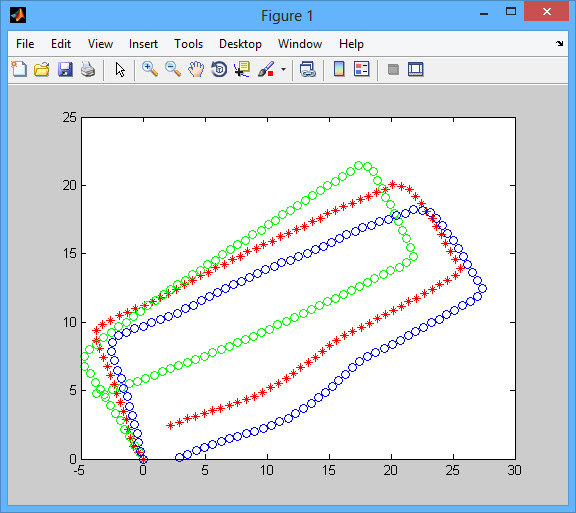The height and width of the screenshot is (513, 576).
Task: Toggle the Data Cursor tool
Action: 242,69
